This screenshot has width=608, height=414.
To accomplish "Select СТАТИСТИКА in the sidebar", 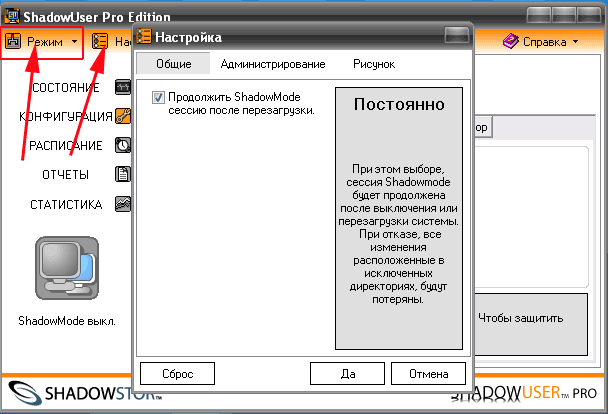I will tap(66, 204).
